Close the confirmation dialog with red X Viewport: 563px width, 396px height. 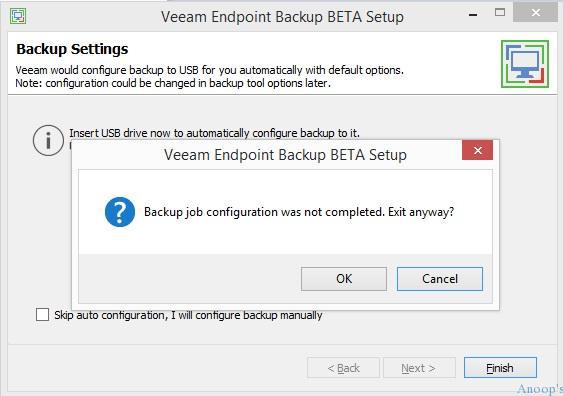click(x=478, y=150)
